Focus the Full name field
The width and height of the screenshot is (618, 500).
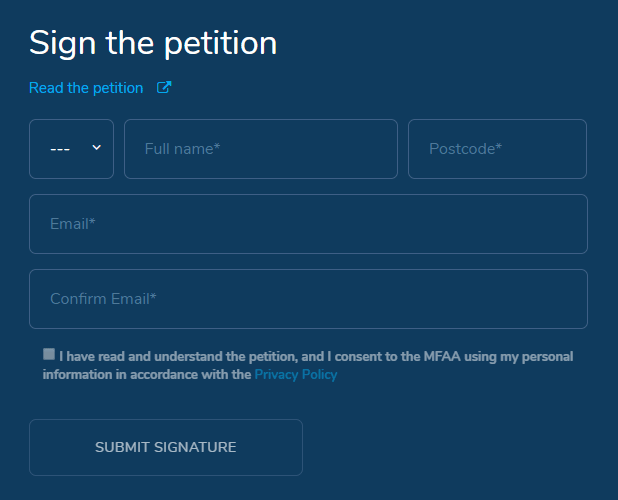click(260, 149)
